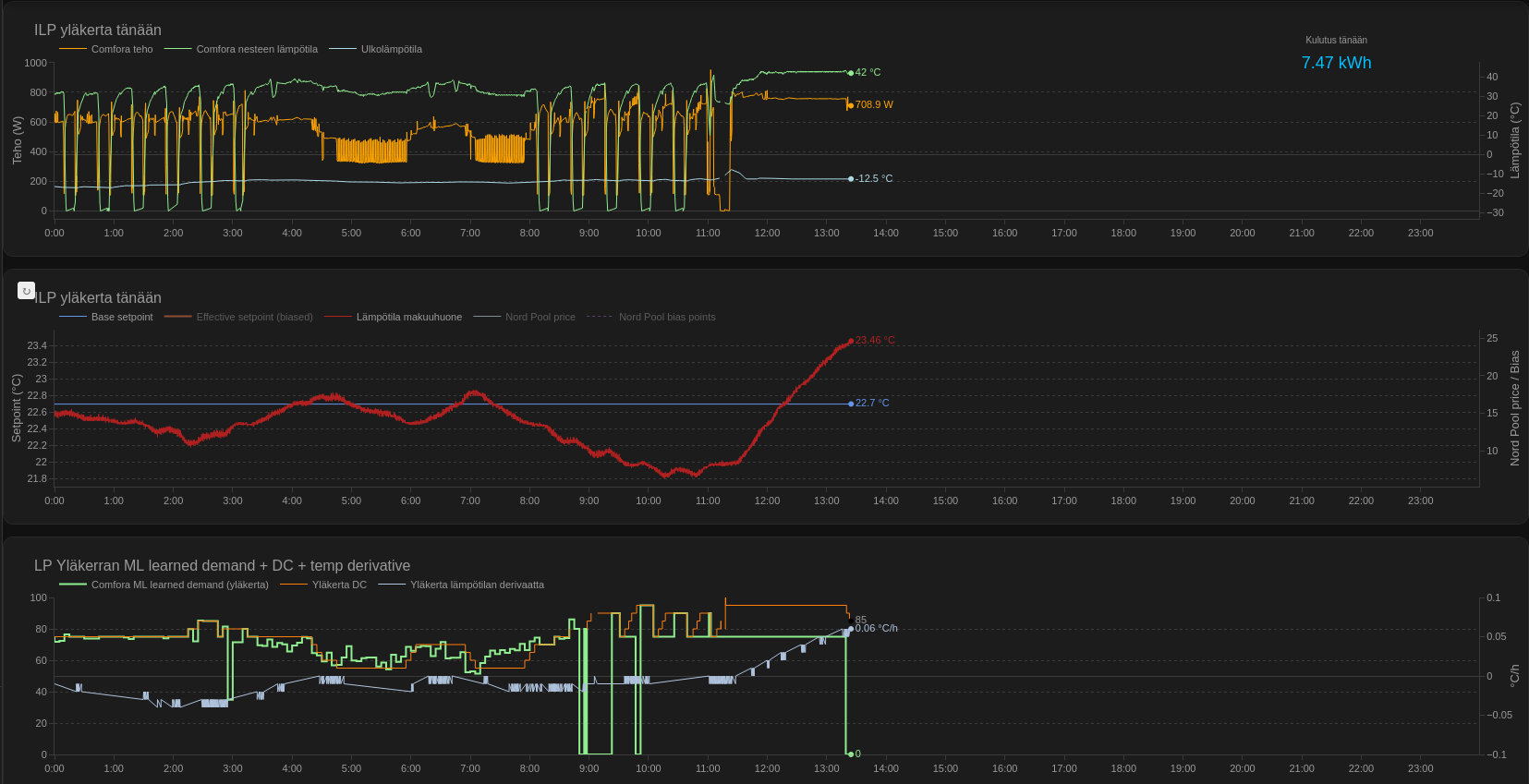Toggle Comfora ML learned demand series
This screenshot has width=1529, height=784.
(x=179, y=585)
